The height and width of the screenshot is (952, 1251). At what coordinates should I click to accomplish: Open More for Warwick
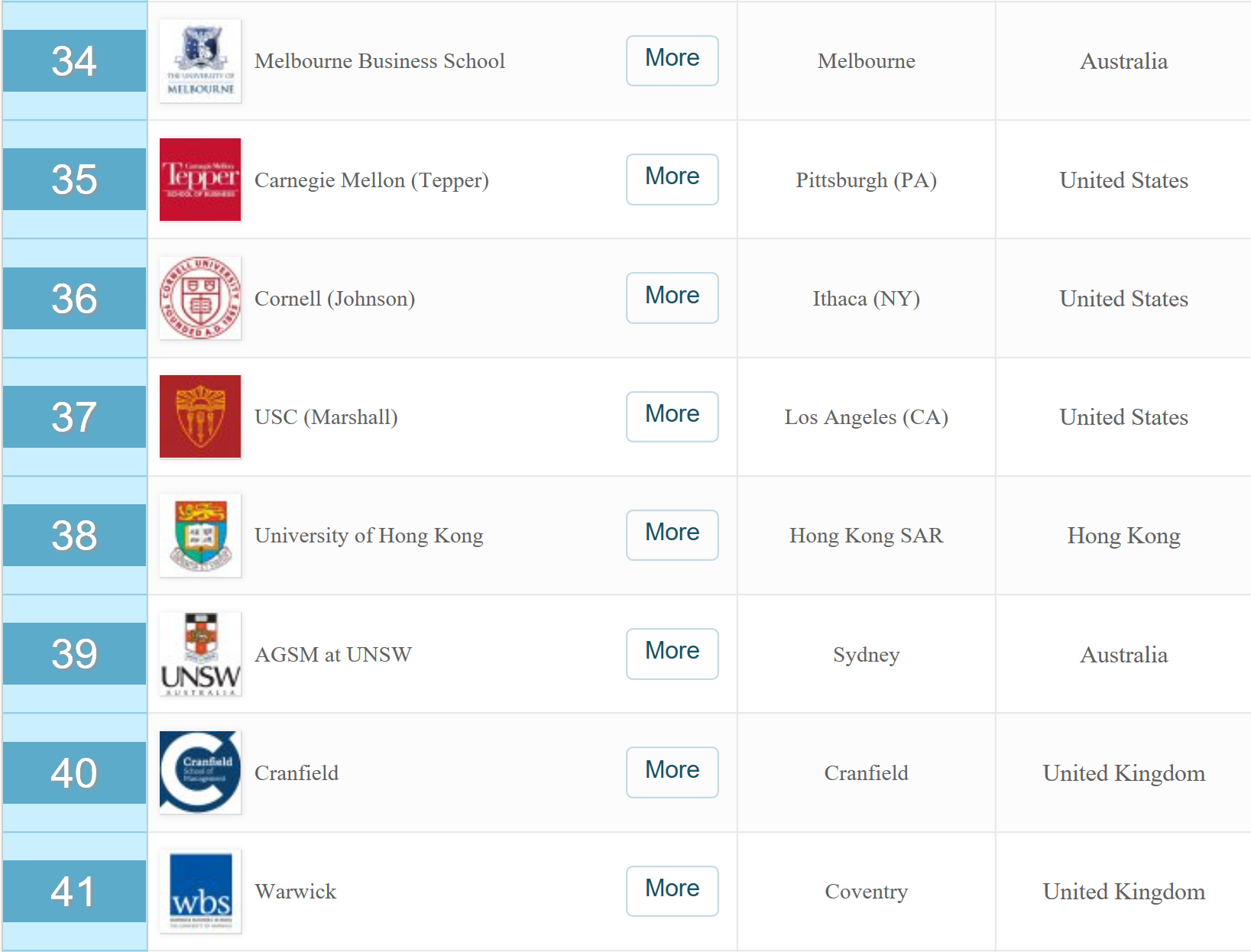click(672, 891)
